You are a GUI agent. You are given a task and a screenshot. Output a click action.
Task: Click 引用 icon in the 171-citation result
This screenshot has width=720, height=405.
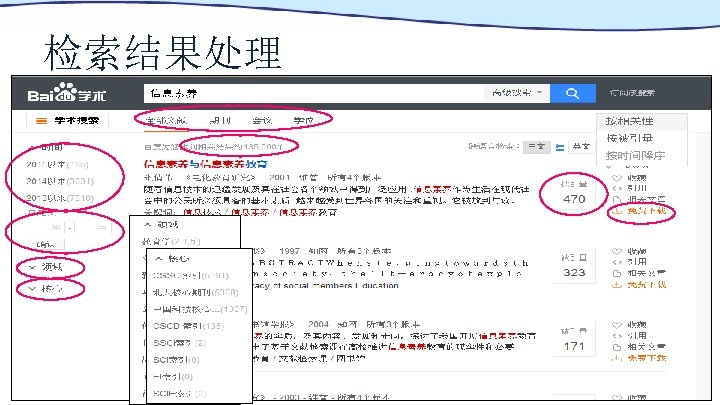pyautogui.click(x=617, y=336)
